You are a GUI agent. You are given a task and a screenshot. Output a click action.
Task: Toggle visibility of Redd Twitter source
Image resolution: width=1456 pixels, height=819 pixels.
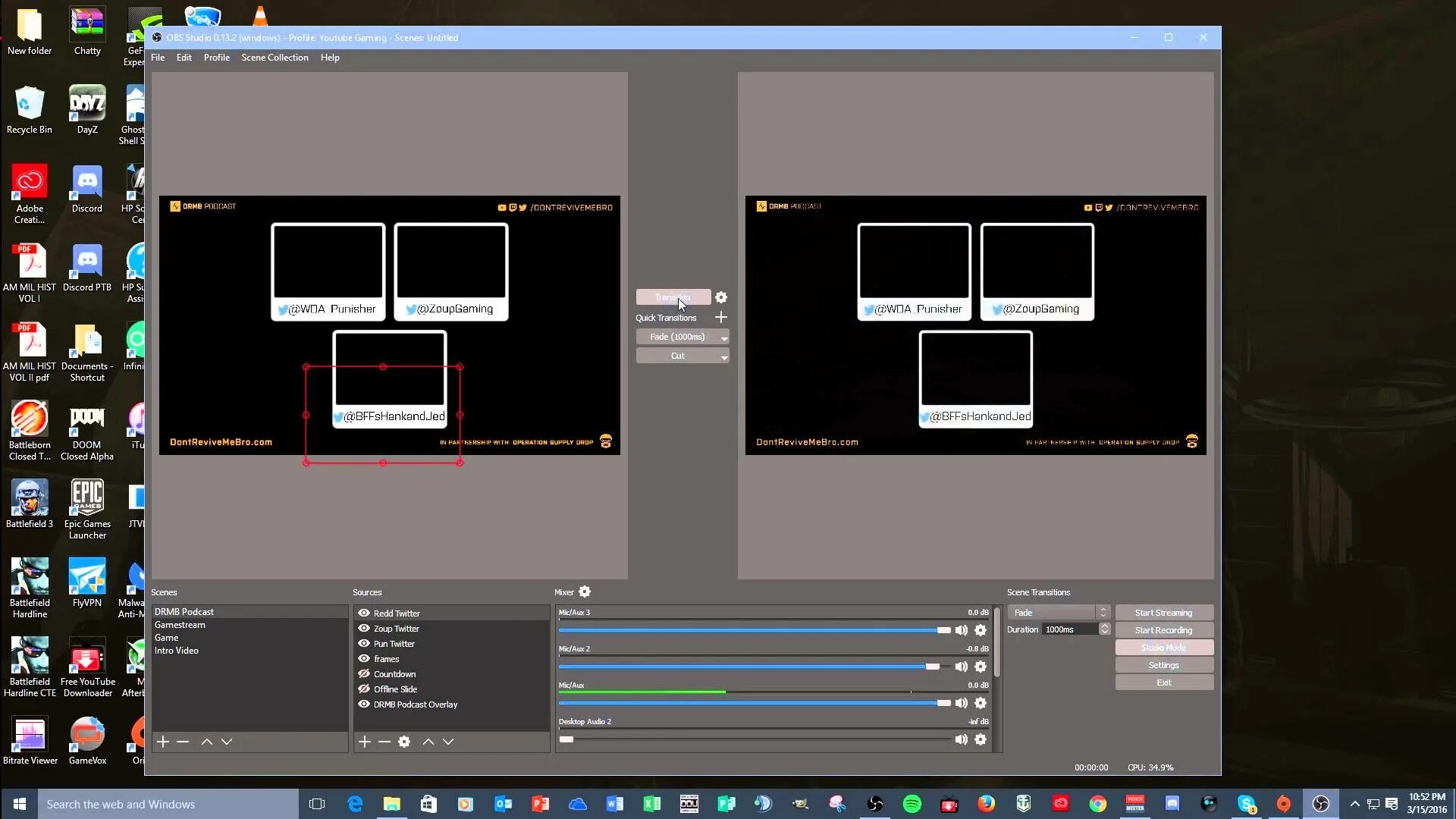pos(364,612)
